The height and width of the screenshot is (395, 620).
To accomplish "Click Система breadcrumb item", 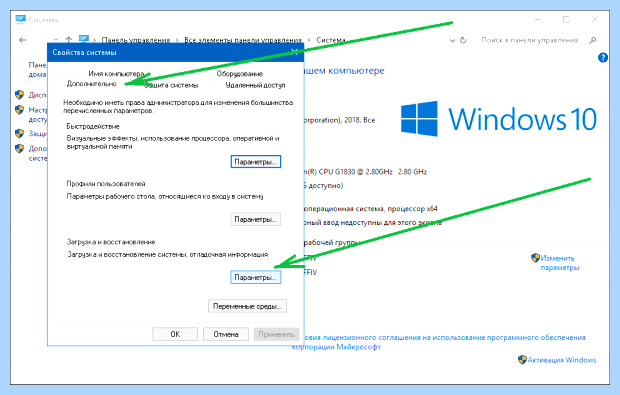I will point(331,40).
